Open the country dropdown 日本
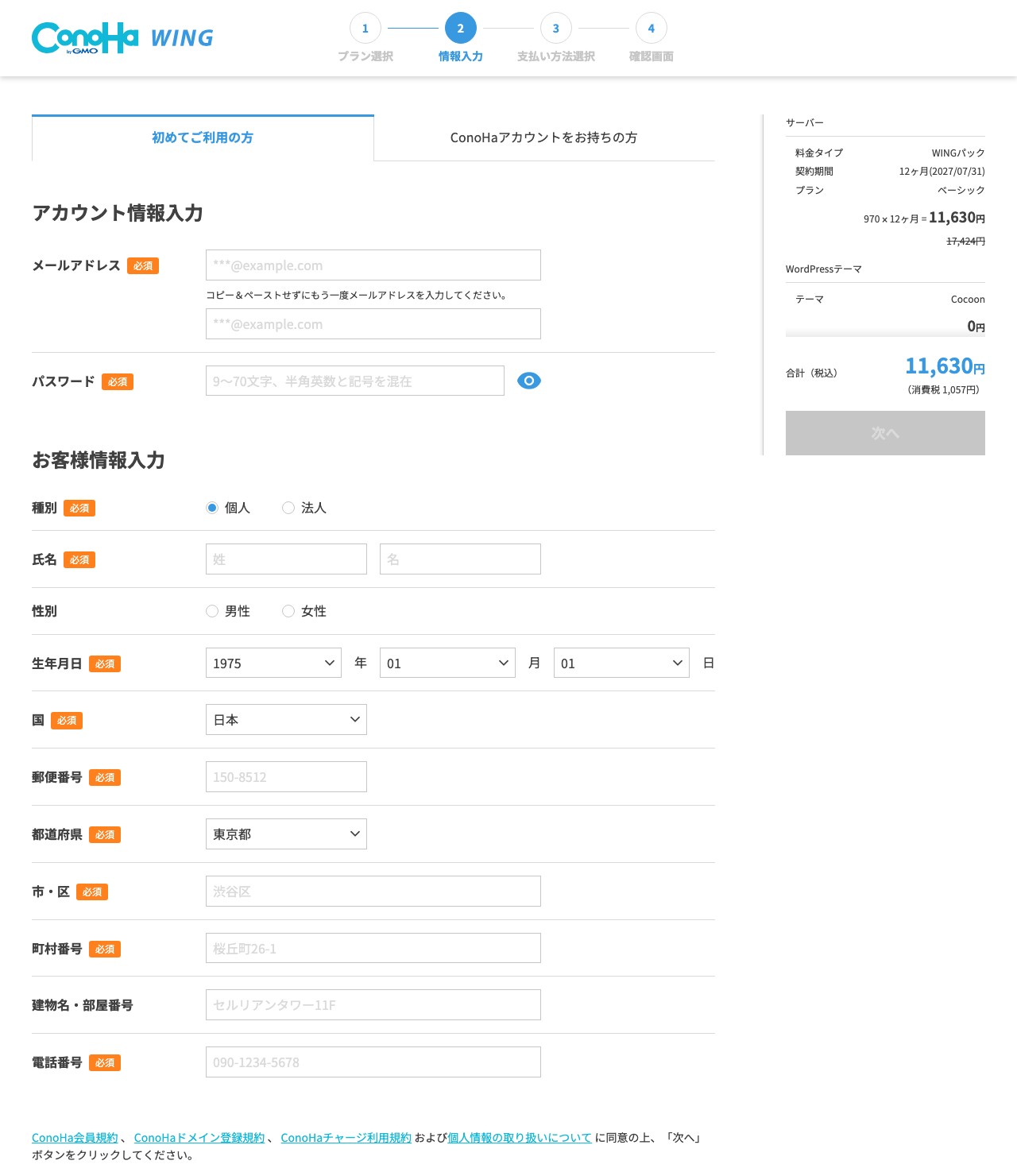The width and height of the screenshot is (1017, 1176). pyautogui.click(x=286, y=719)
